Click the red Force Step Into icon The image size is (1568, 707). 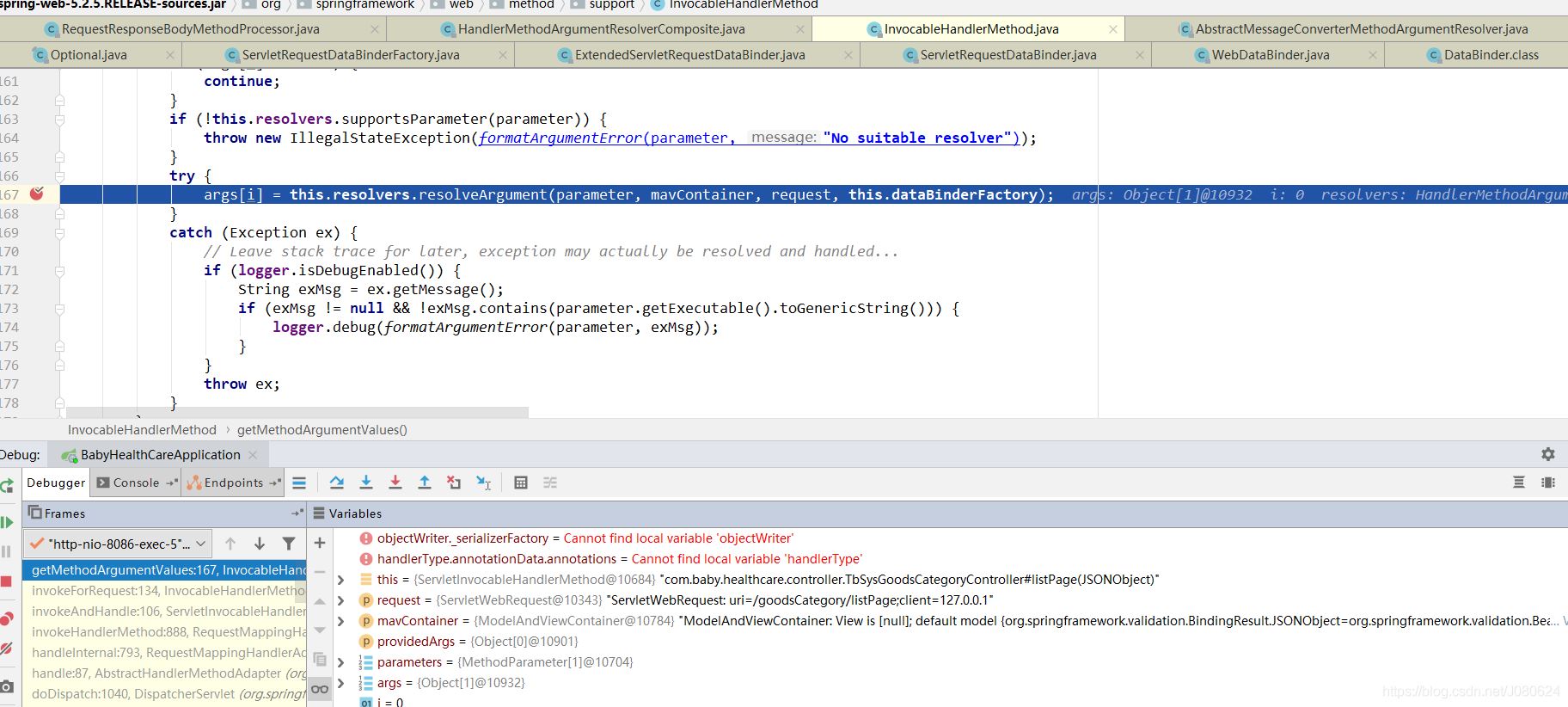coord(395,483)
